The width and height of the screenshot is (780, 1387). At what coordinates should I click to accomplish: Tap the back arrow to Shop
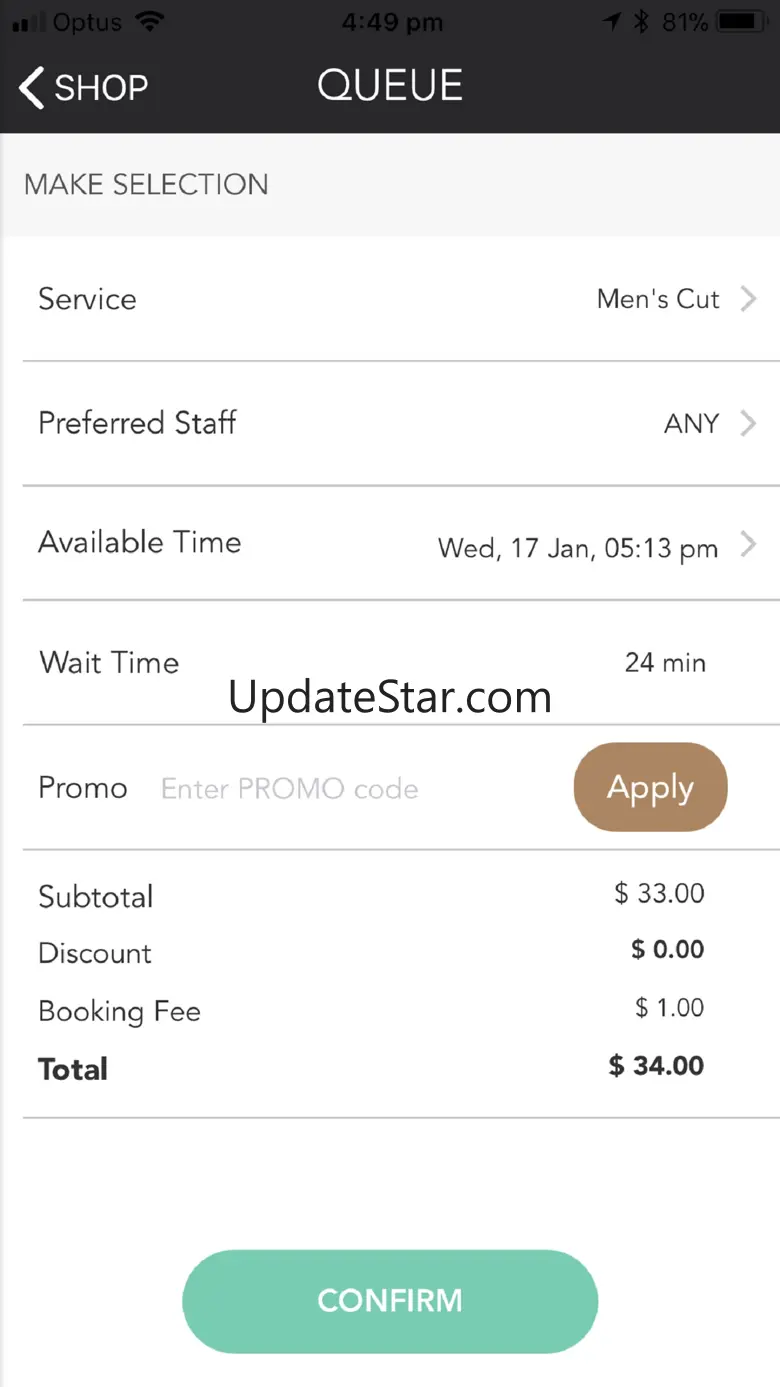[x=31, y=88]
